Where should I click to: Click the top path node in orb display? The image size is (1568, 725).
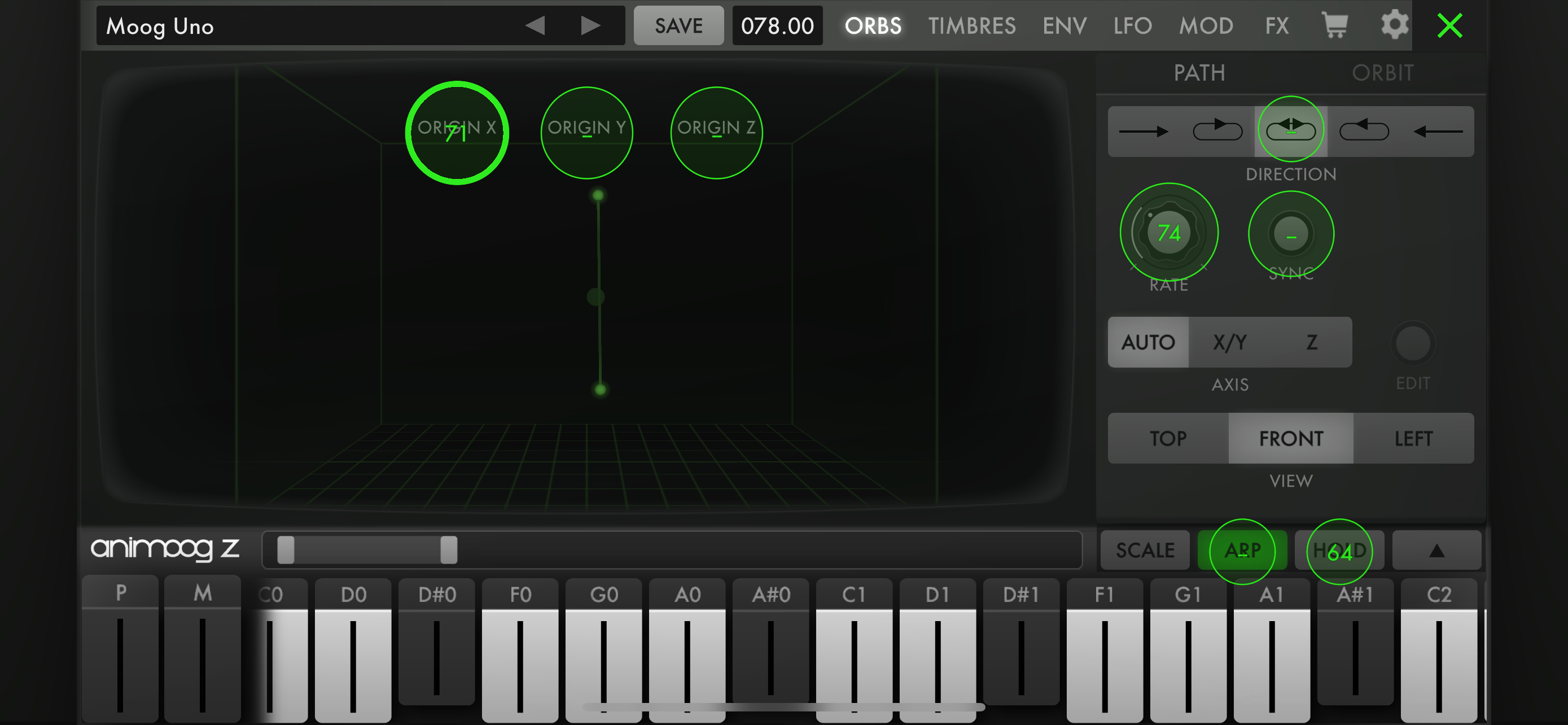point(598,195)
